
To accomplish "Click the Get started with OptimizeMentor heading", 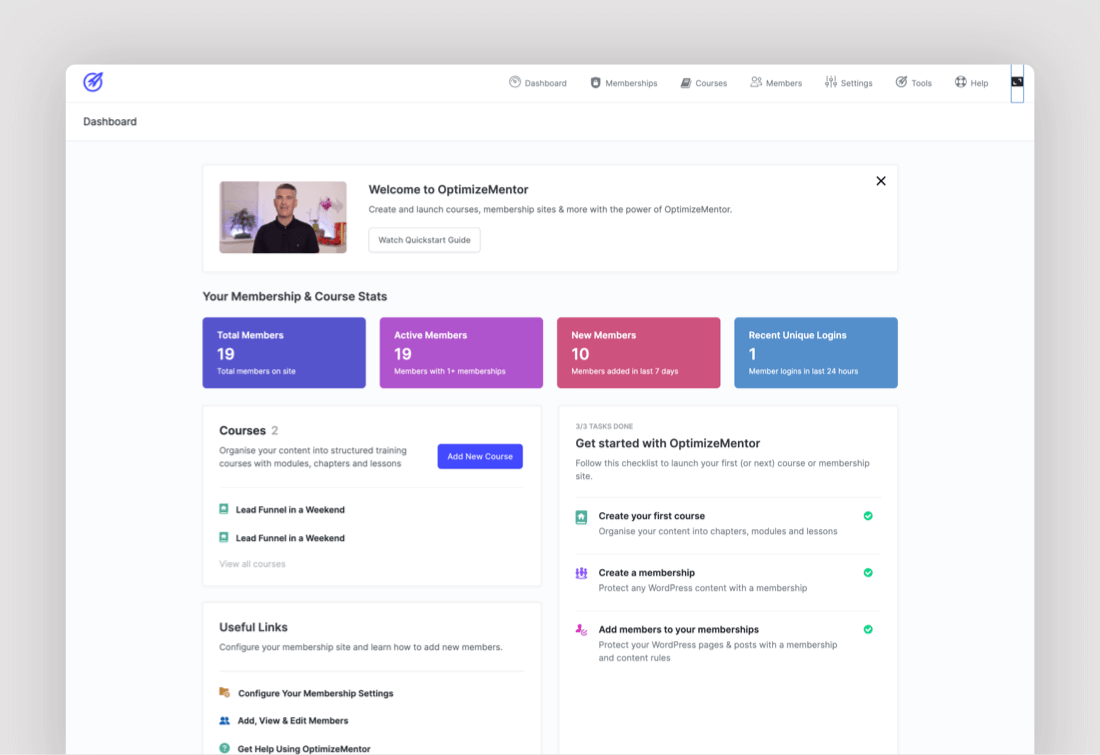I will click(668, 443).
